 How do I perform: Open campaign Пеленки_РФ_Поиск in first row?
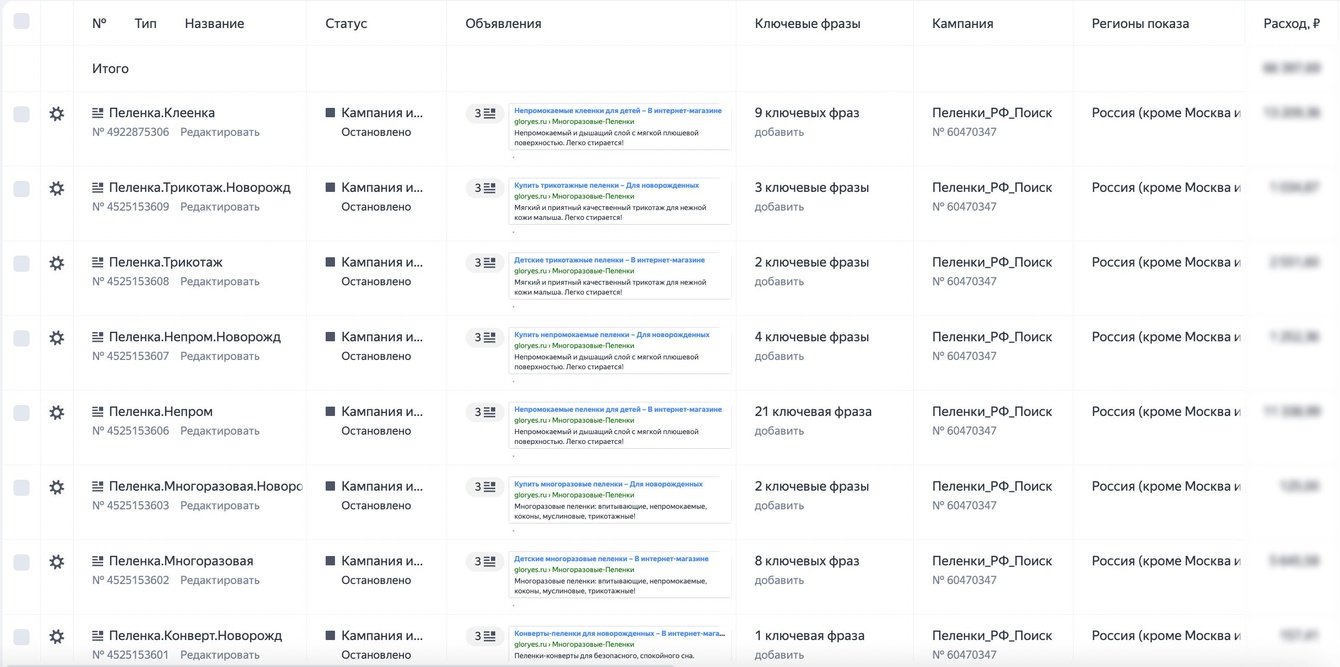click(991, 113)
